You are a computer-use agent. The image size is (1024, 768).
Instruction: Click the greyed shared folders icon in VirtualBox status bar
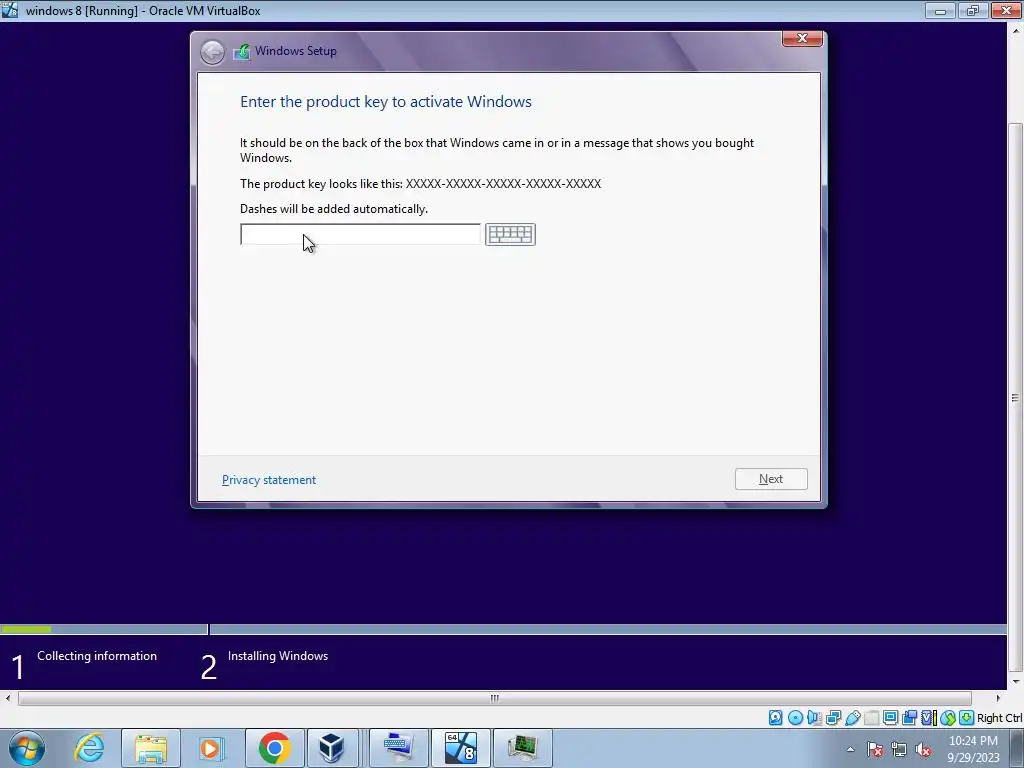(x=871, y=718)
